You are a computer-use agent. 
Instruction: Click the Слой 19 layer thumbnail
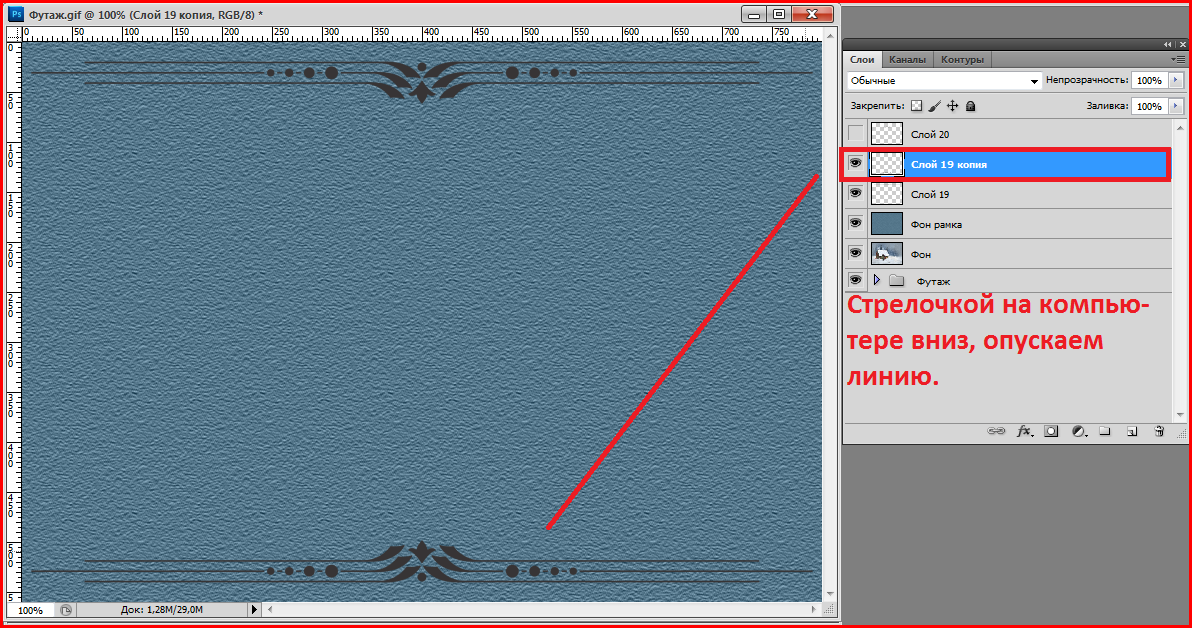(886, 193)
